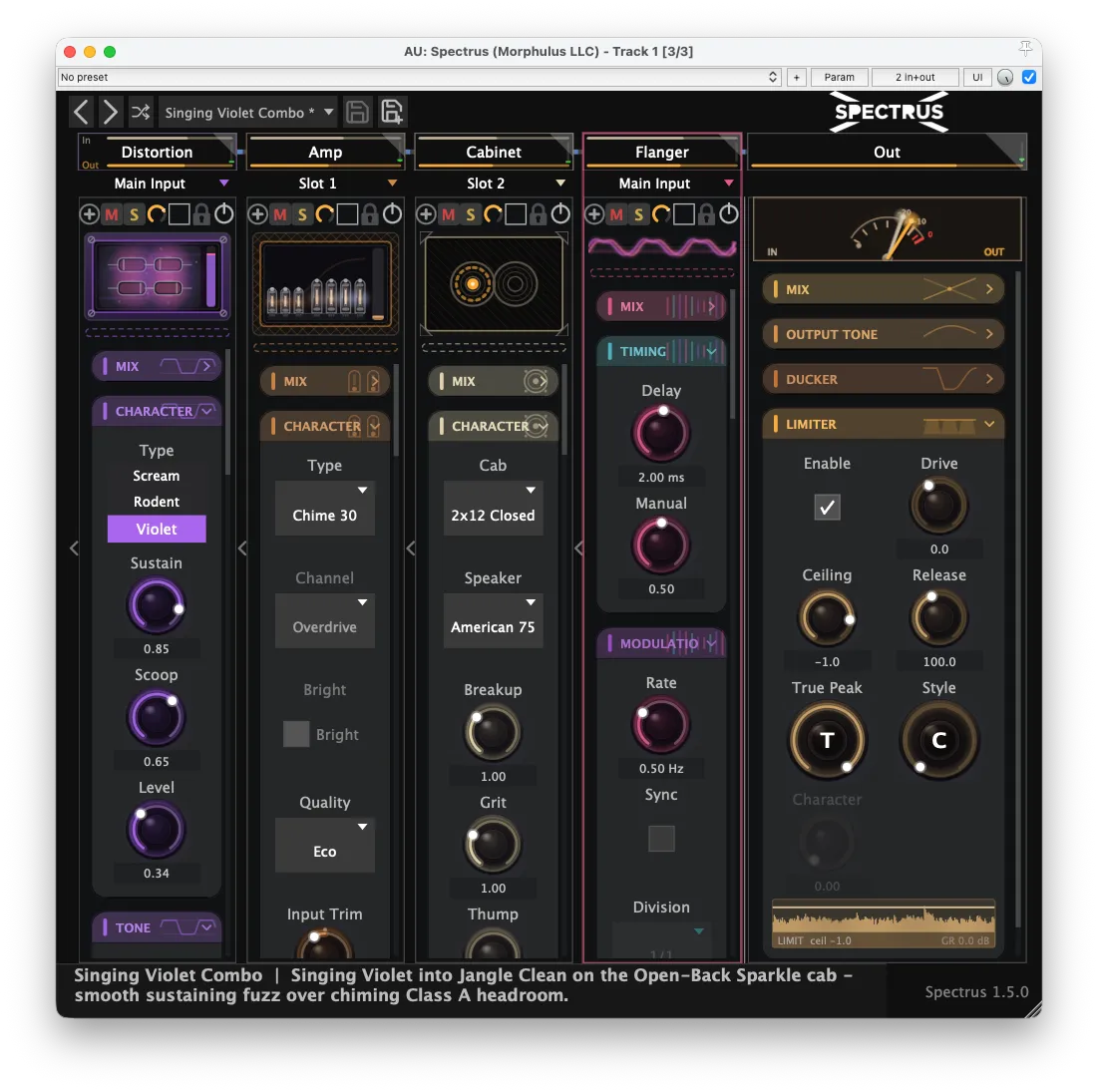
Task: Mute the Amp module
Action: click(280, 214)
